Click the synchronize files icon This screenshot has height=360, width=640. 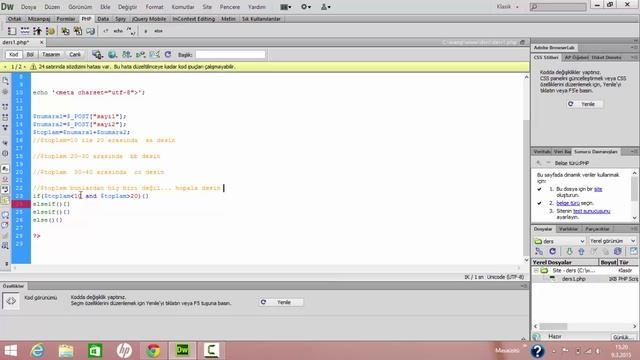coord(618,251)
